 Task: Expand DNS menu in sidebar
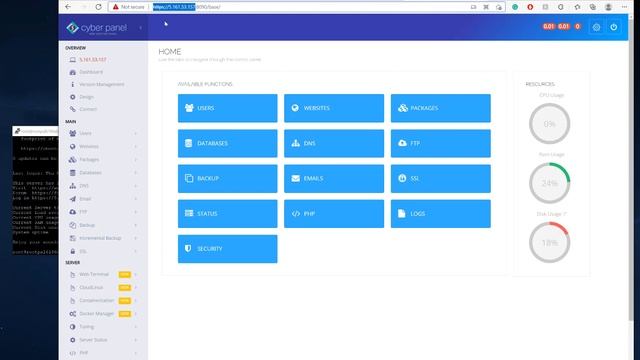[102, 186]
